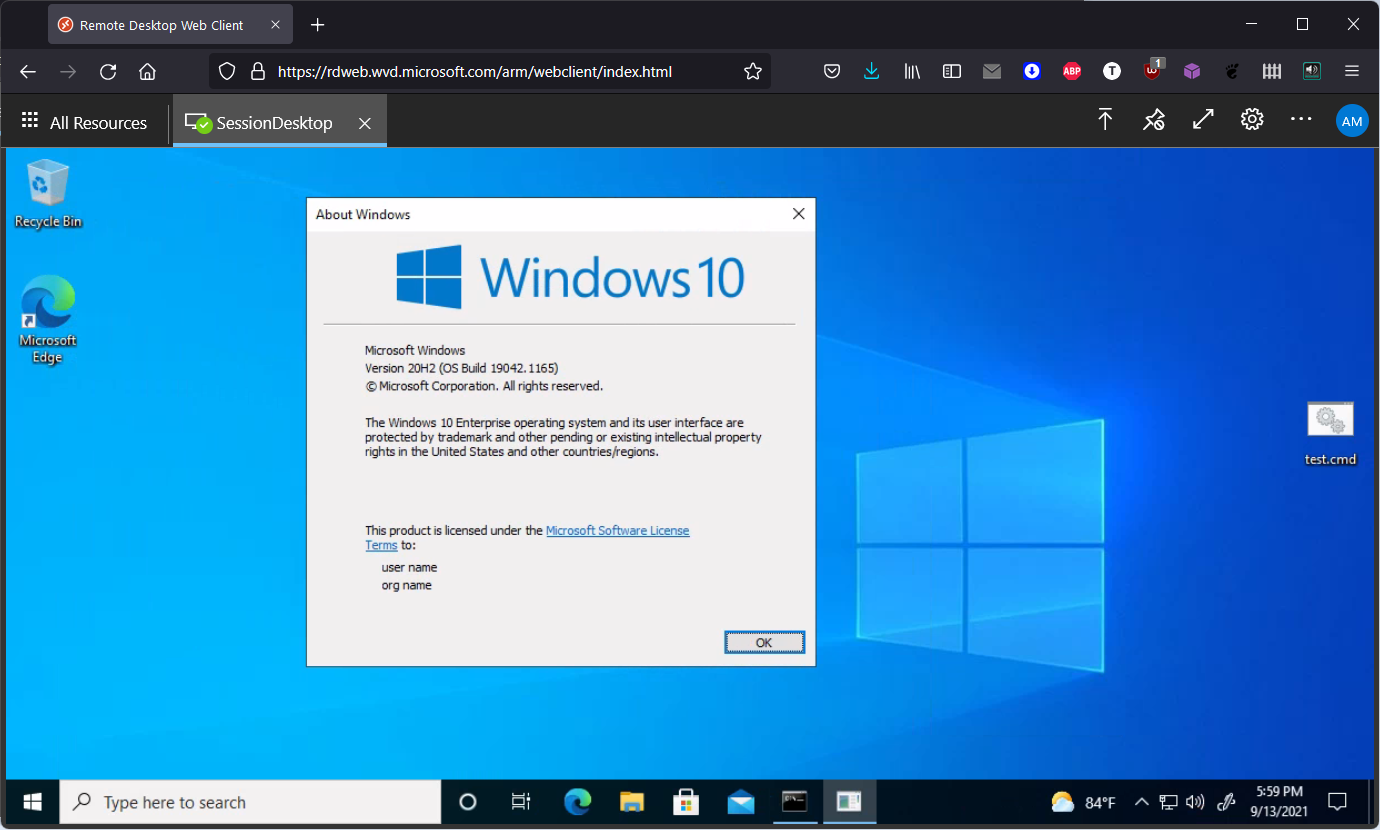Open the All Resources grid view
Viewport: 1380px width, 830px height.
point(84,122)
